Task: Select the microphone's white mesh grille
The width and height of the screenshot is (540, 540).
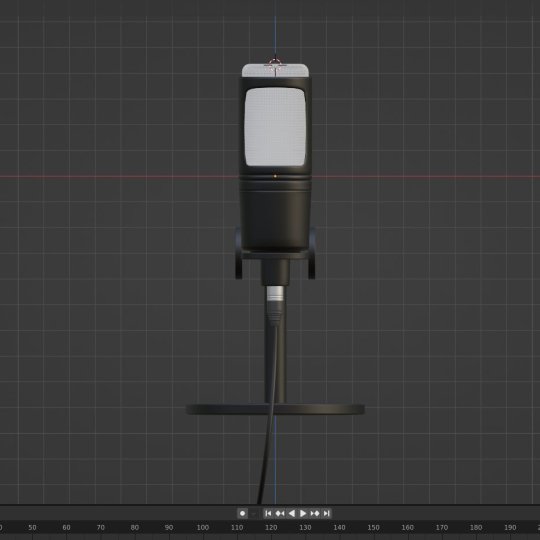Action: coord(275,127)
